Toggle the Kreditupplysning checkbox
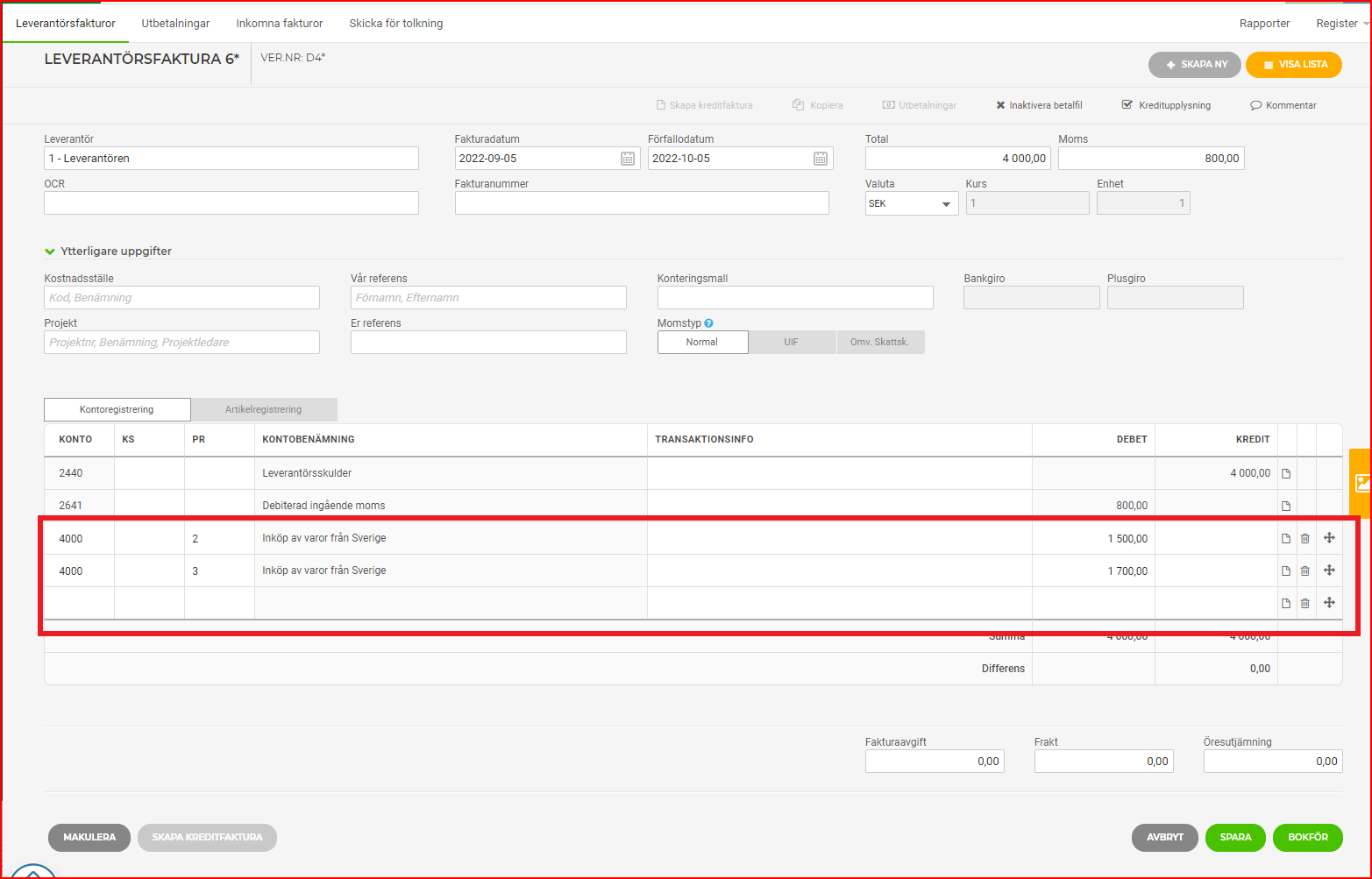 [1127, 105]
